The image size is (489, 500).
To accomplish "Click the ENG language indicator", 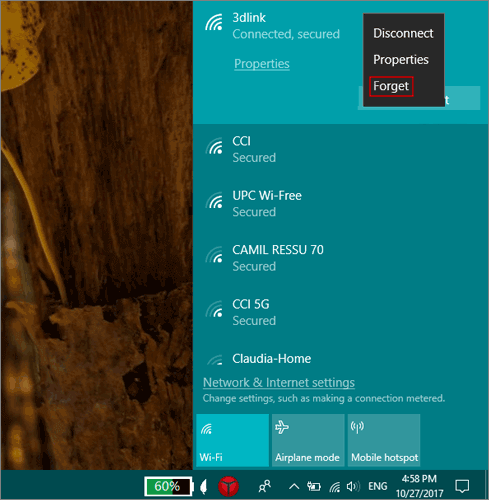I will 378,486.
